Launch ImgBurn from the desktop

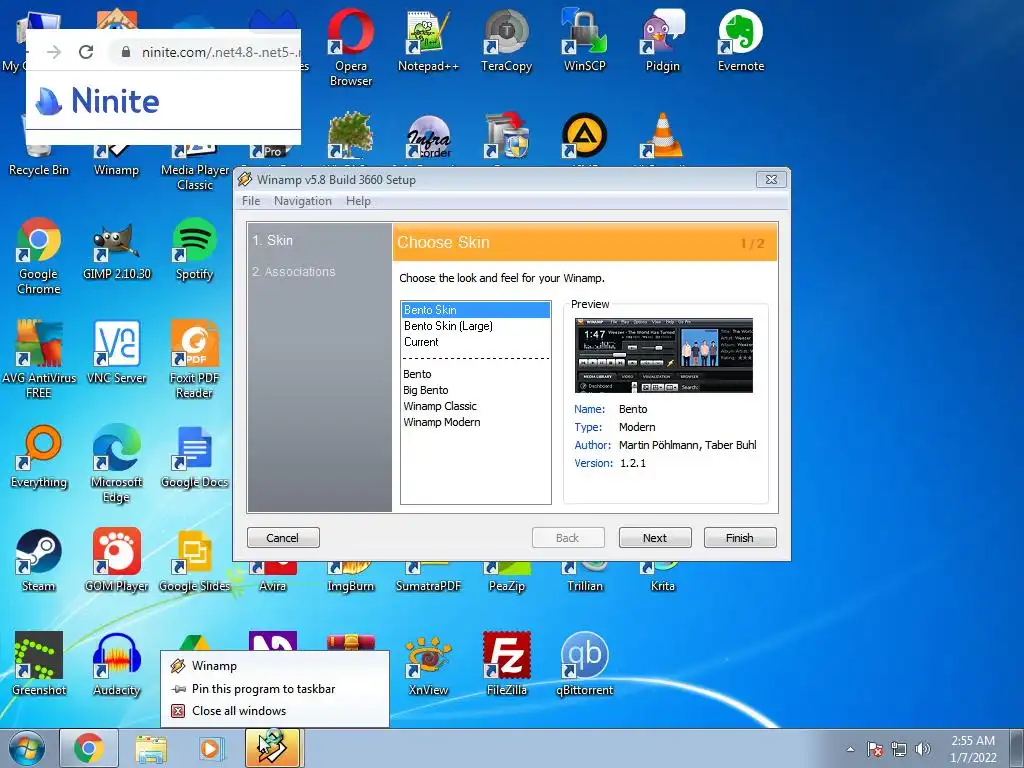(x=351, y=579)
